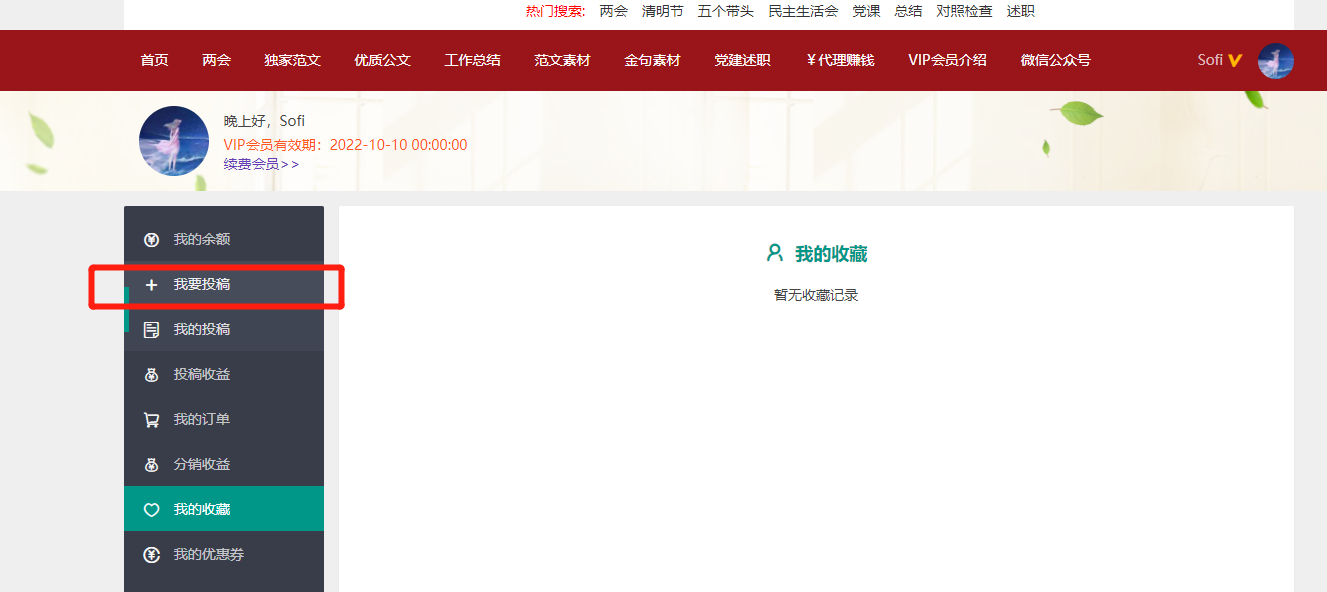This screenshot has width=1327, height=592.
Task: Click the yen icon beside 我的余额
Action: pos(152,240)
